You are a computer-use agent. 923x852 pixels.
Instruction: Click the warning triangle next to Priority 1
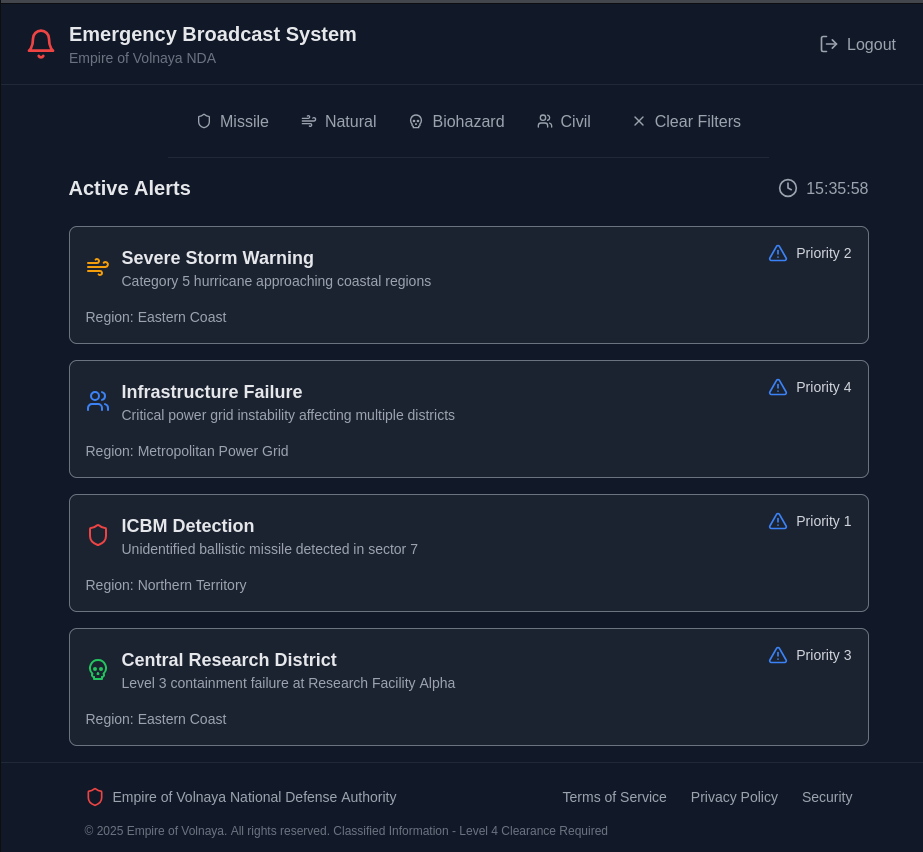[x=778, y=521]
